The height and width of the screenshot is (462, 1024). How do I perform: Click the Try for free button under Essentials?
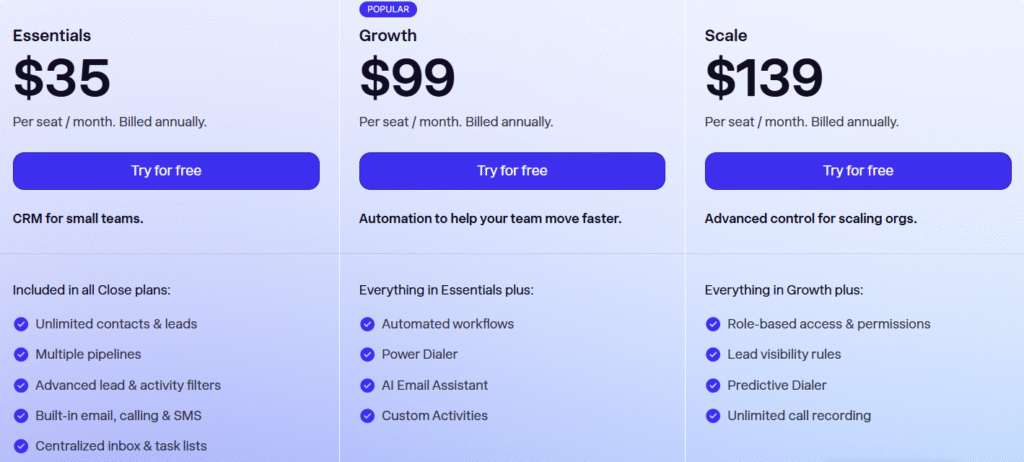166,171
